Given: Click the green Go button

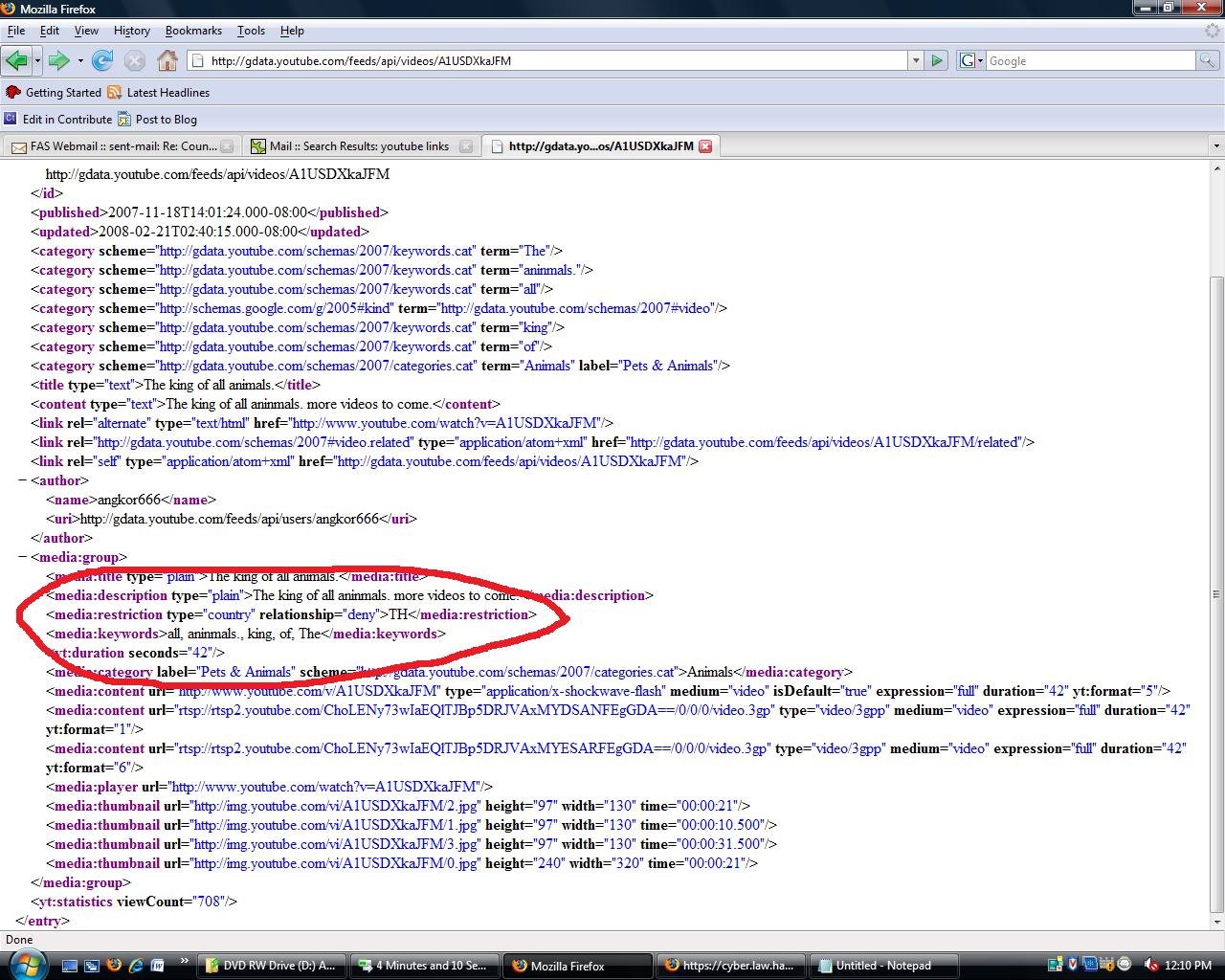Looking at the screenshot, I should coord(937,60).
